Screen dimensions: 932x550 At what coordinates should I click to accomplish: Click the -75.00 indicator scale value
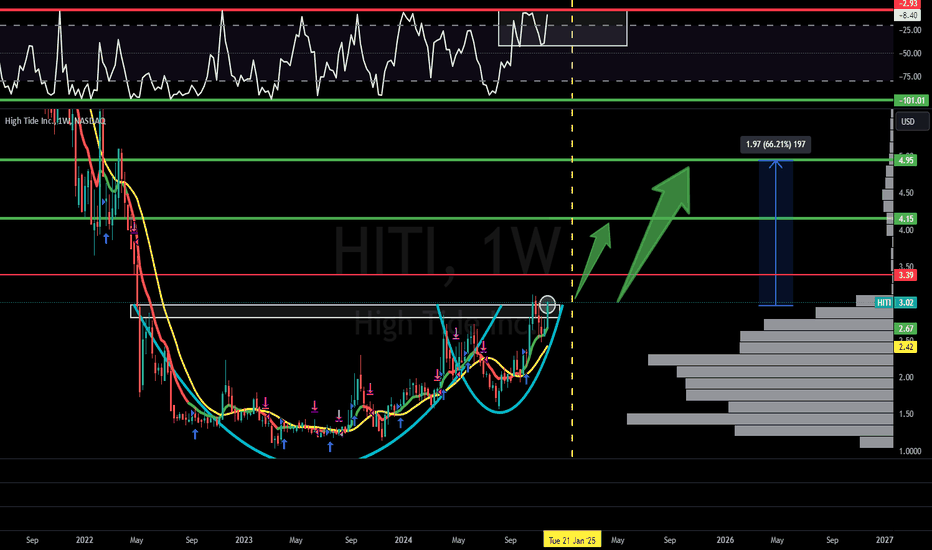pyautogui.click(x=910, y=77)
